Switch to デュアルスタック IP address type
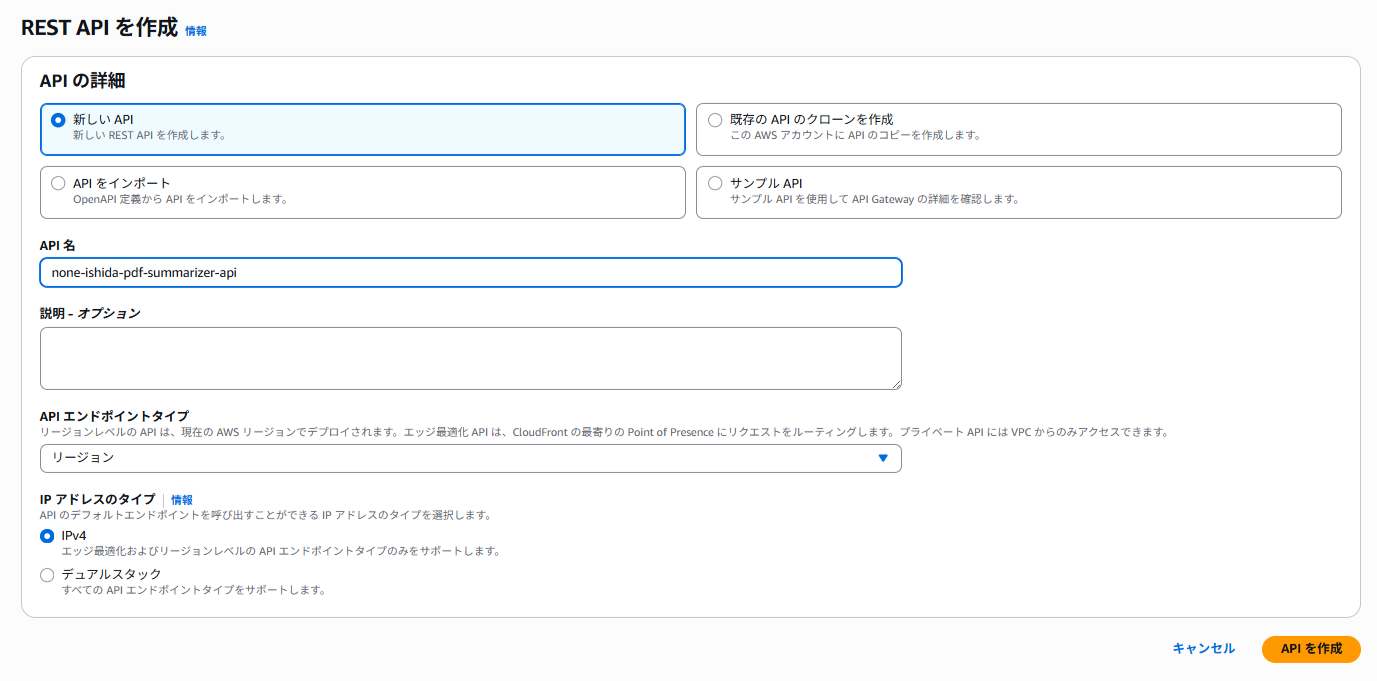This screenshot has width=1377, height=681. (x=47, y=574)
